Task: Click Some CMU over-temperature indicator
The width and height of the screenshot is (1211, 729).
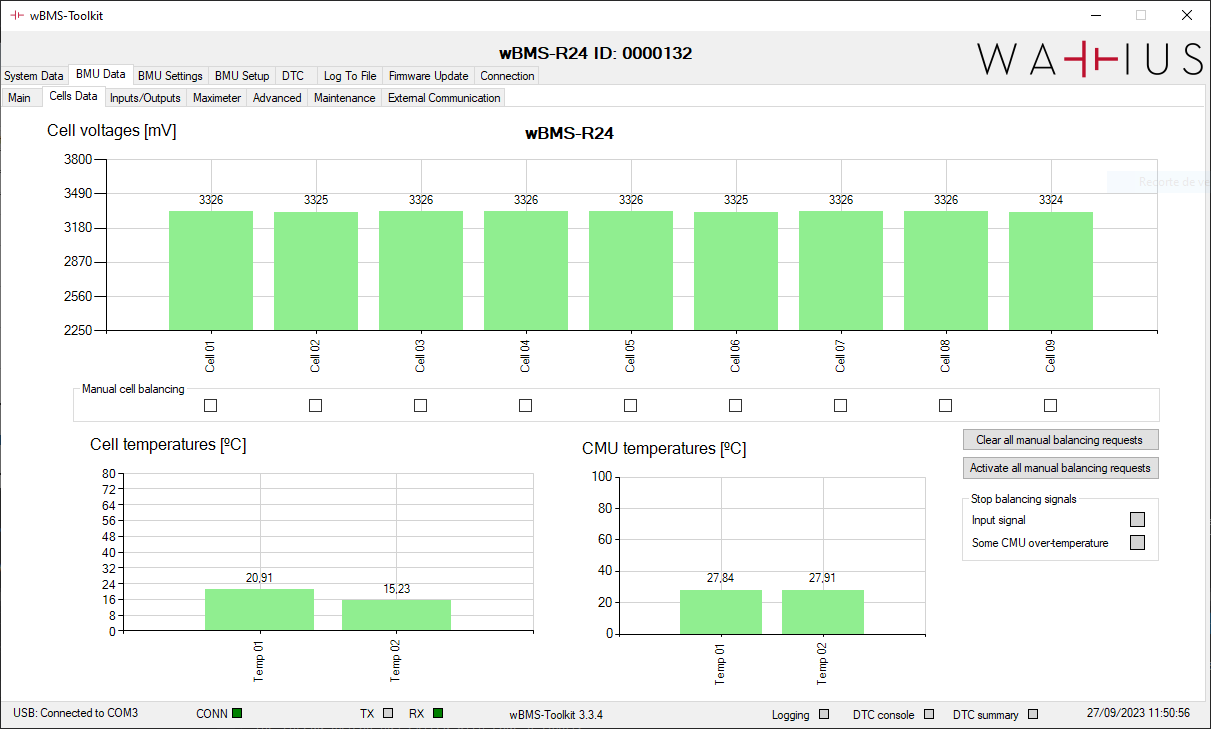Action: (1136, 543)
